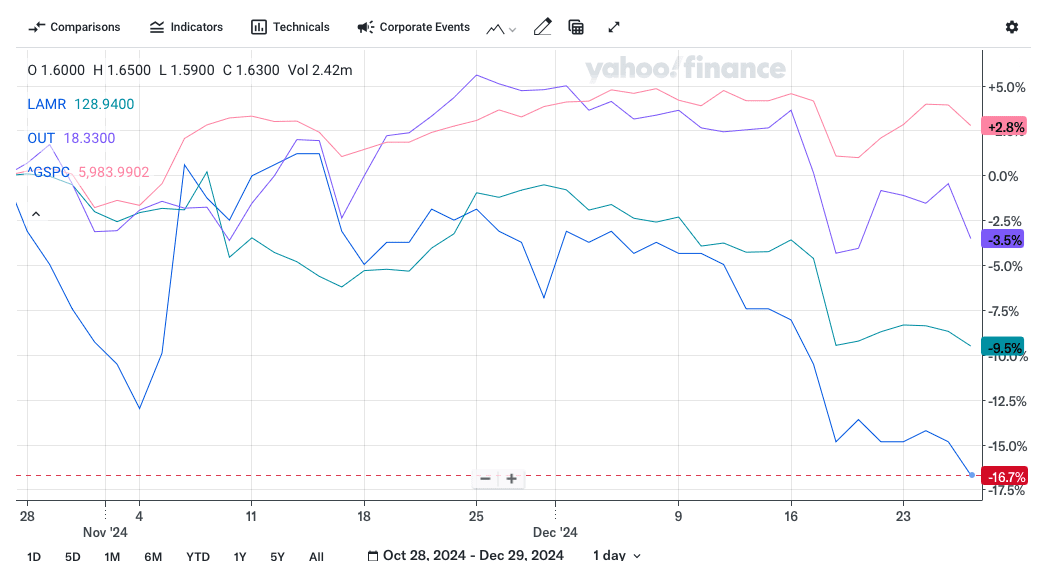Click the Nov '24 axis label
This screenshot has height=561, width=1054.
click(x=105, y=532)
